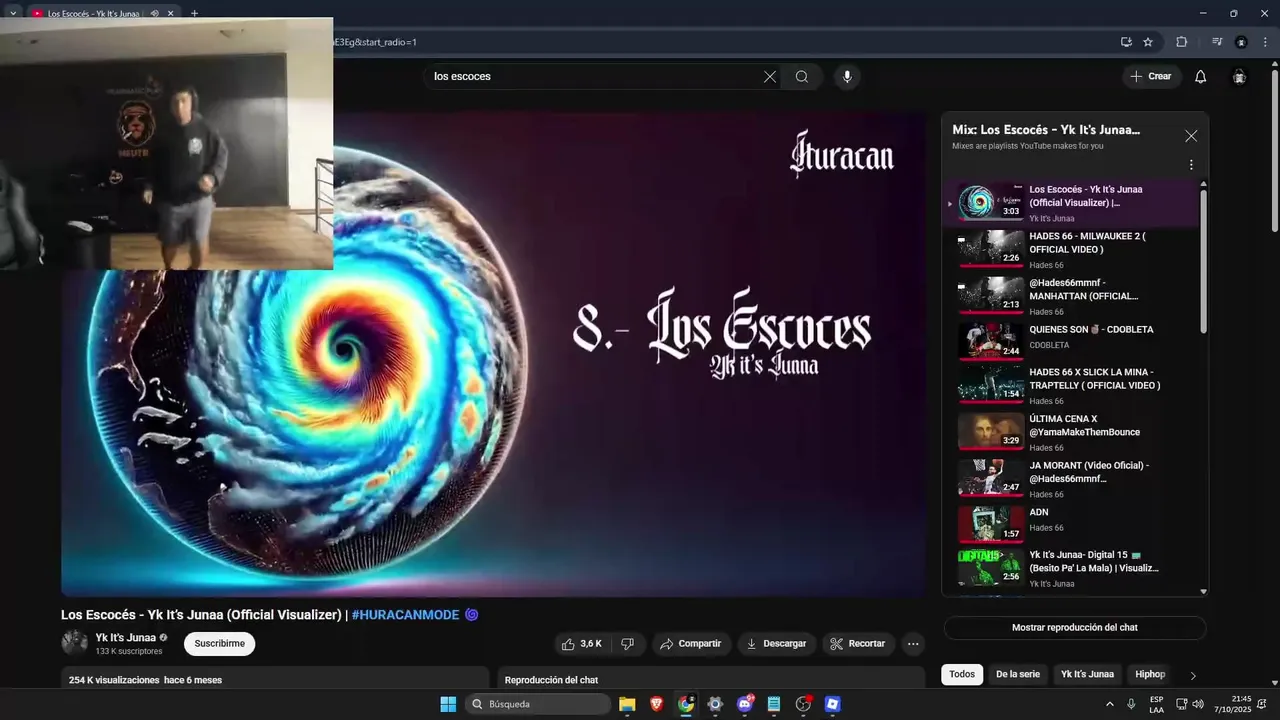Open ESP LAA language switcher
The height and width of the screenshot is (720, 1280).
[x=1156, y=704]
